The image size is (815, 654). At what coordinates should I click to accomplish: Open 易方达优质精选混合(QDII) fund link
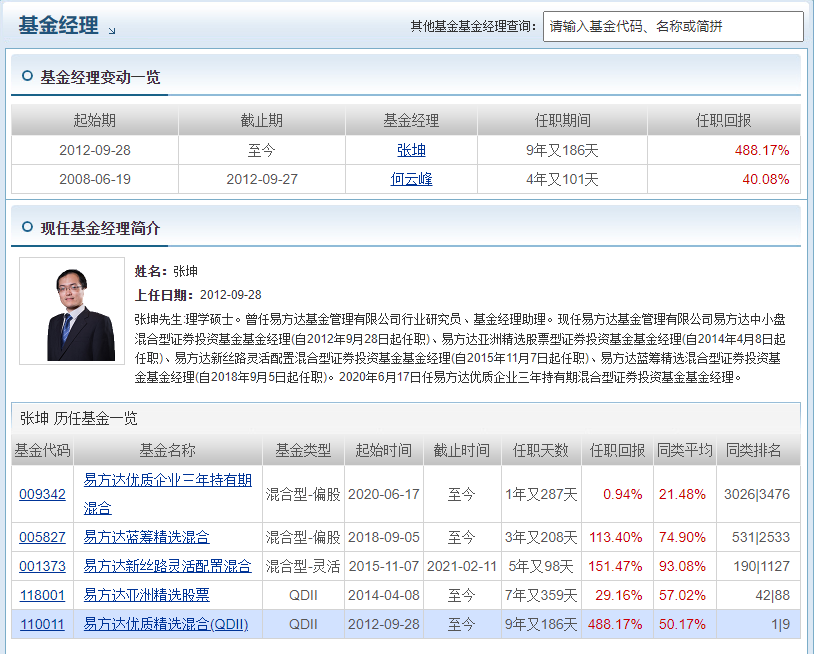click(166, 624)
